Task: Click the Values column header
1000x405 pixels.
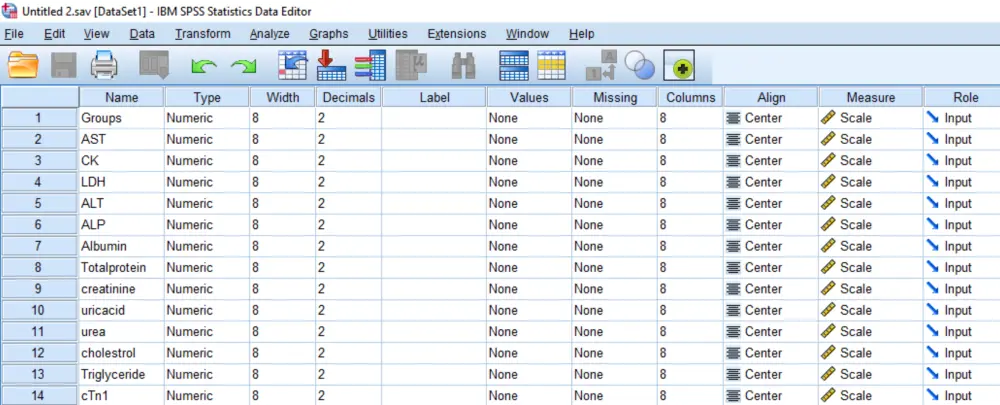Action: point(529,98)
